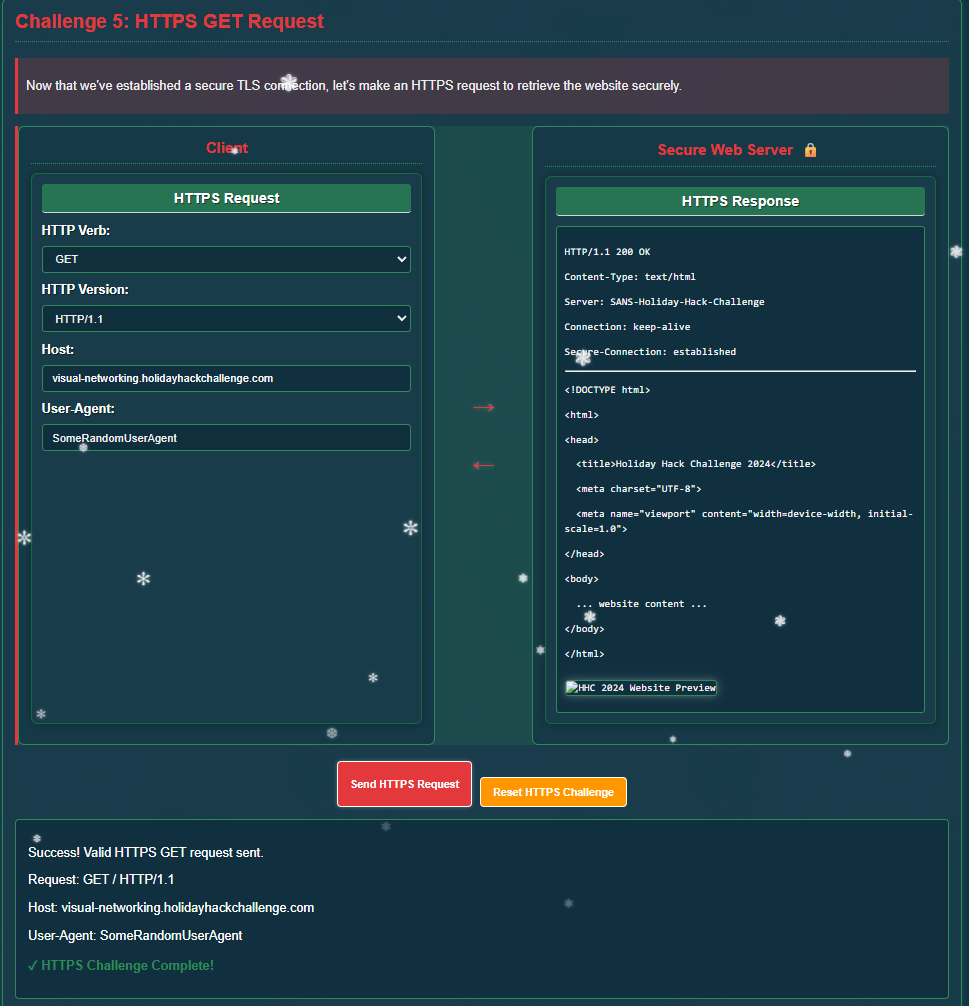
Task: Click the success message in the results log
Action: [144, 852]
